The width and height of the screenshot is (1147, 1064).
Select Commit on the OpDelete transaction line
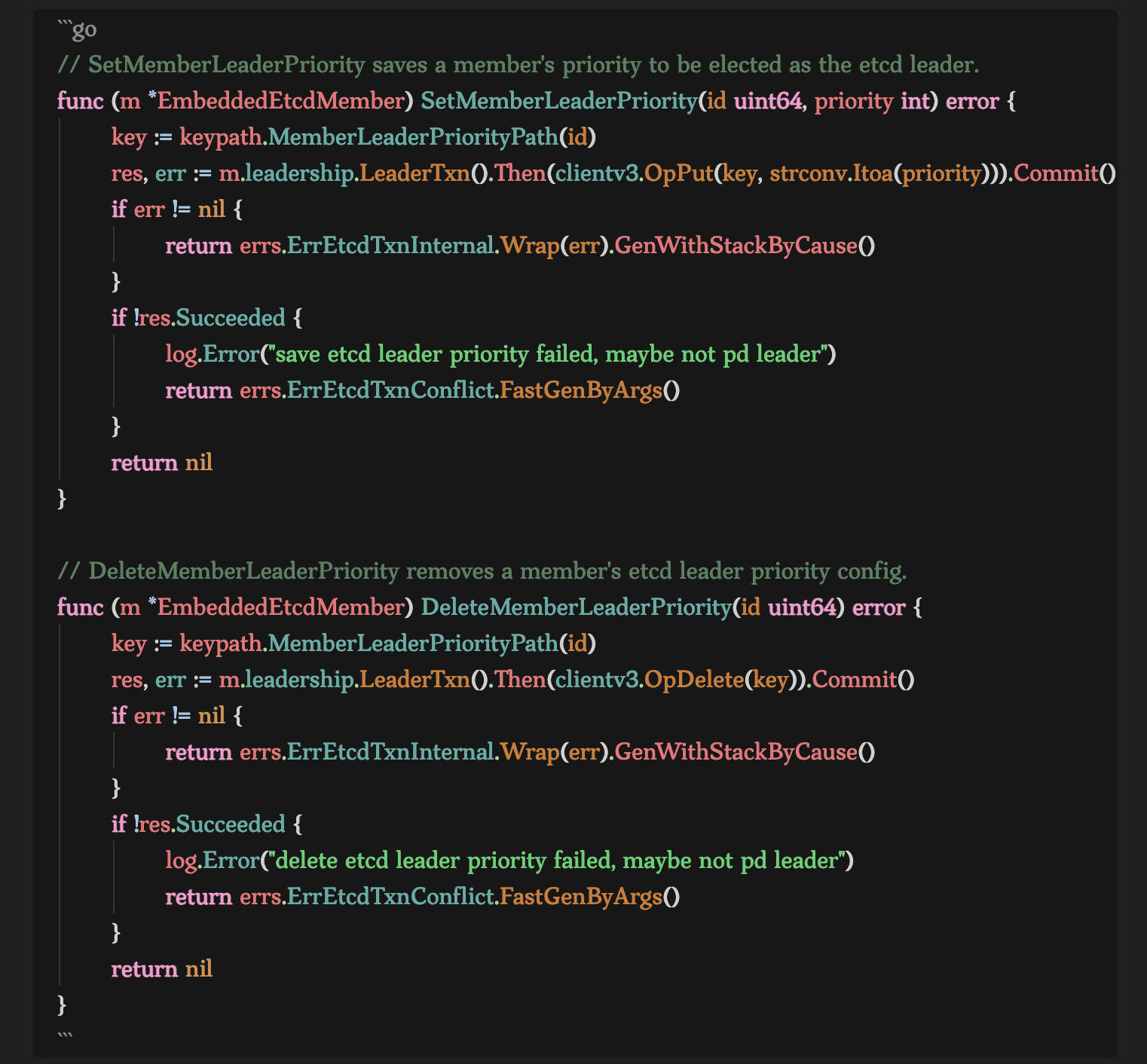click(855, 680)
